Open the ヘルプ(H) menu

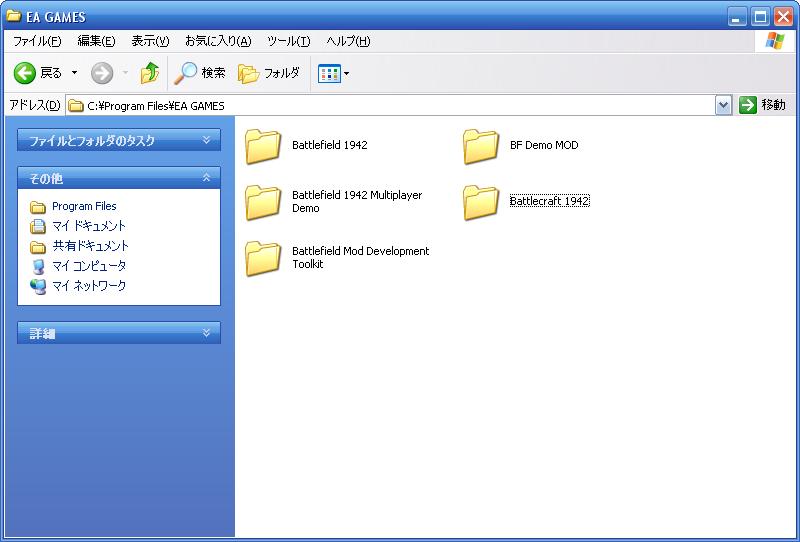[348, 41]
